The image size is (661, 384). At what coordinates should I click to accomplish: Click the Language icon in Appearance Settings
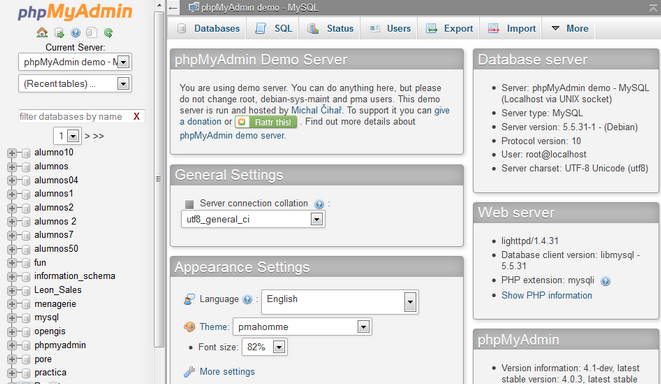[x=189, y=299]
